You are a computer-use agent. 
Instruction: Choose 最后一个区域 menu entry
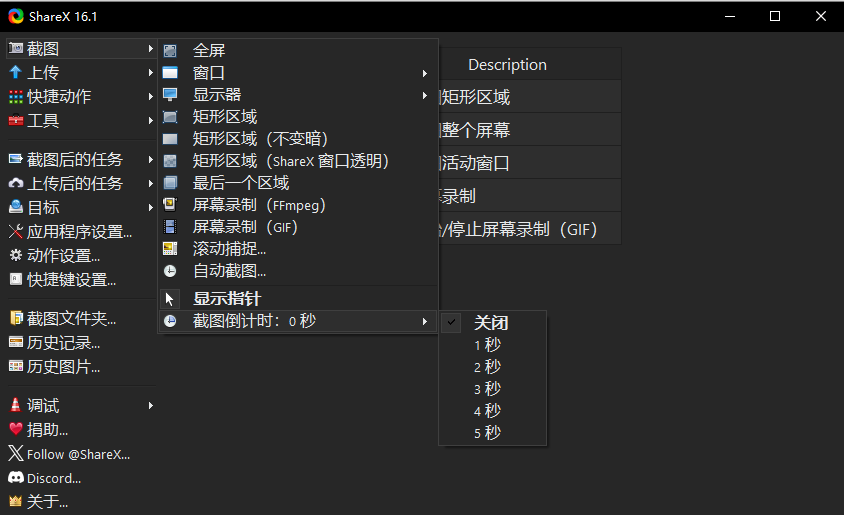(299, 183)
